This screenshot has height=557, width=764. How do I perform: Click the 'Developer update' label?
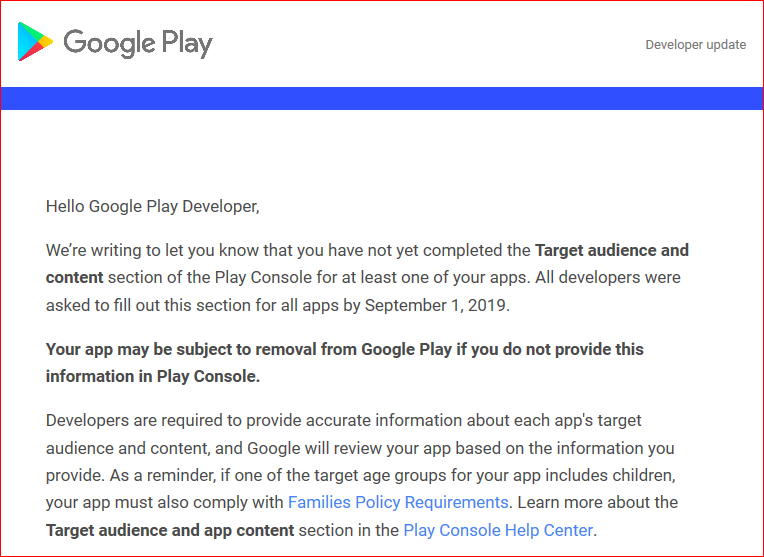pyautogui.click(x=695, y=45)
